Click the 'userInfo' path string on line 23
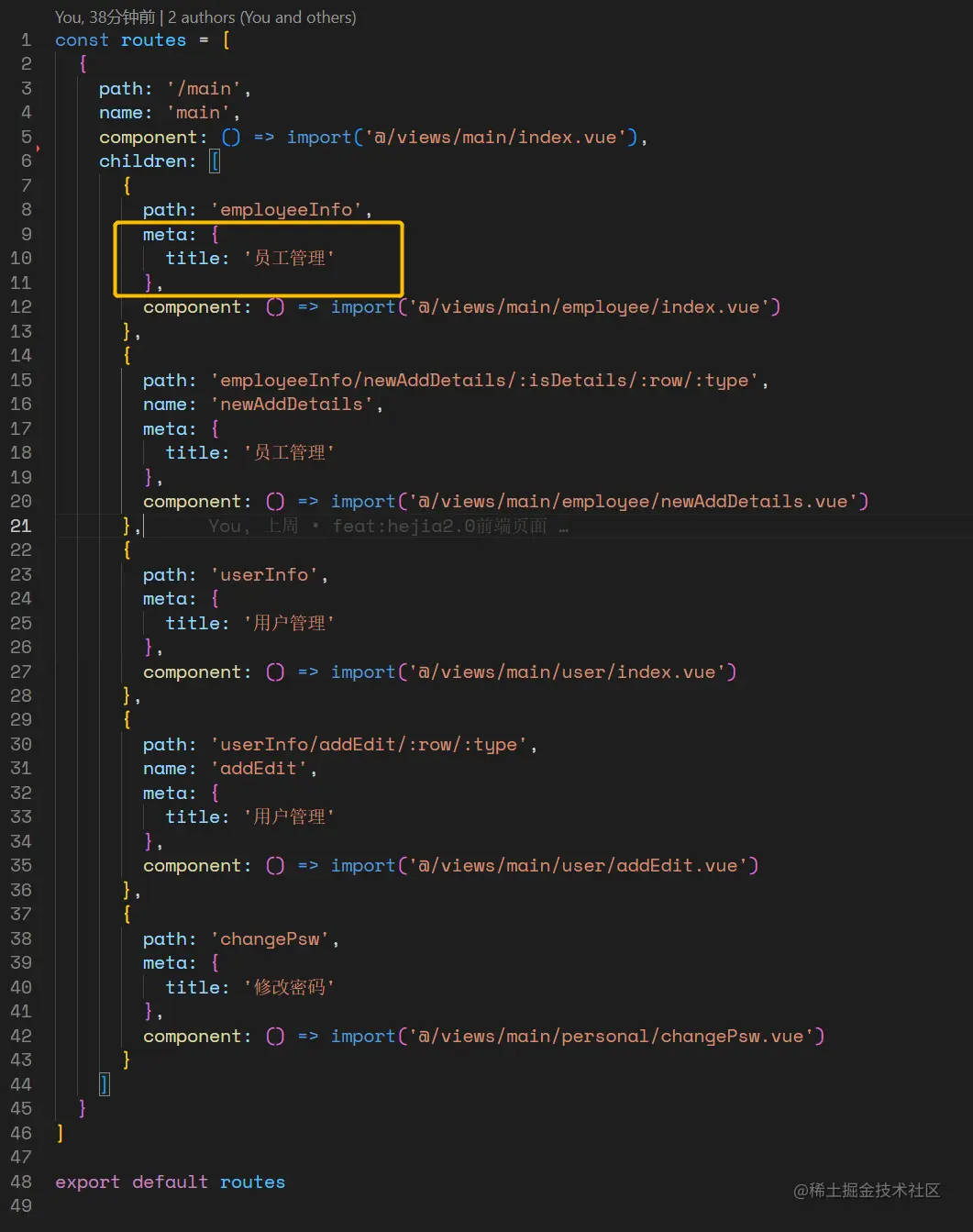Image resolution: width=973 pixels, height=1232 pixels. [264, 575]
